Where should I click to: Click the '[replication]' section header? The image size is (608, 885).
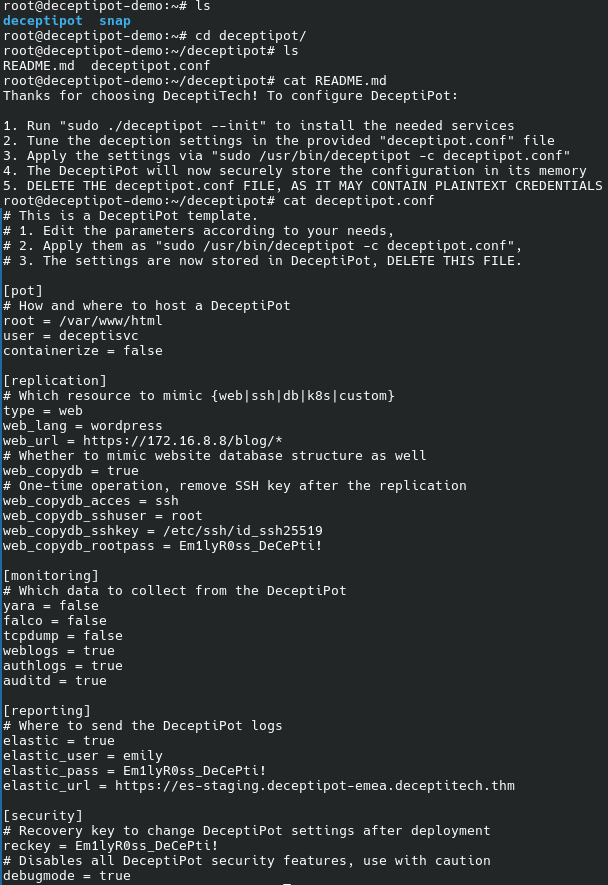pos(55,381)
